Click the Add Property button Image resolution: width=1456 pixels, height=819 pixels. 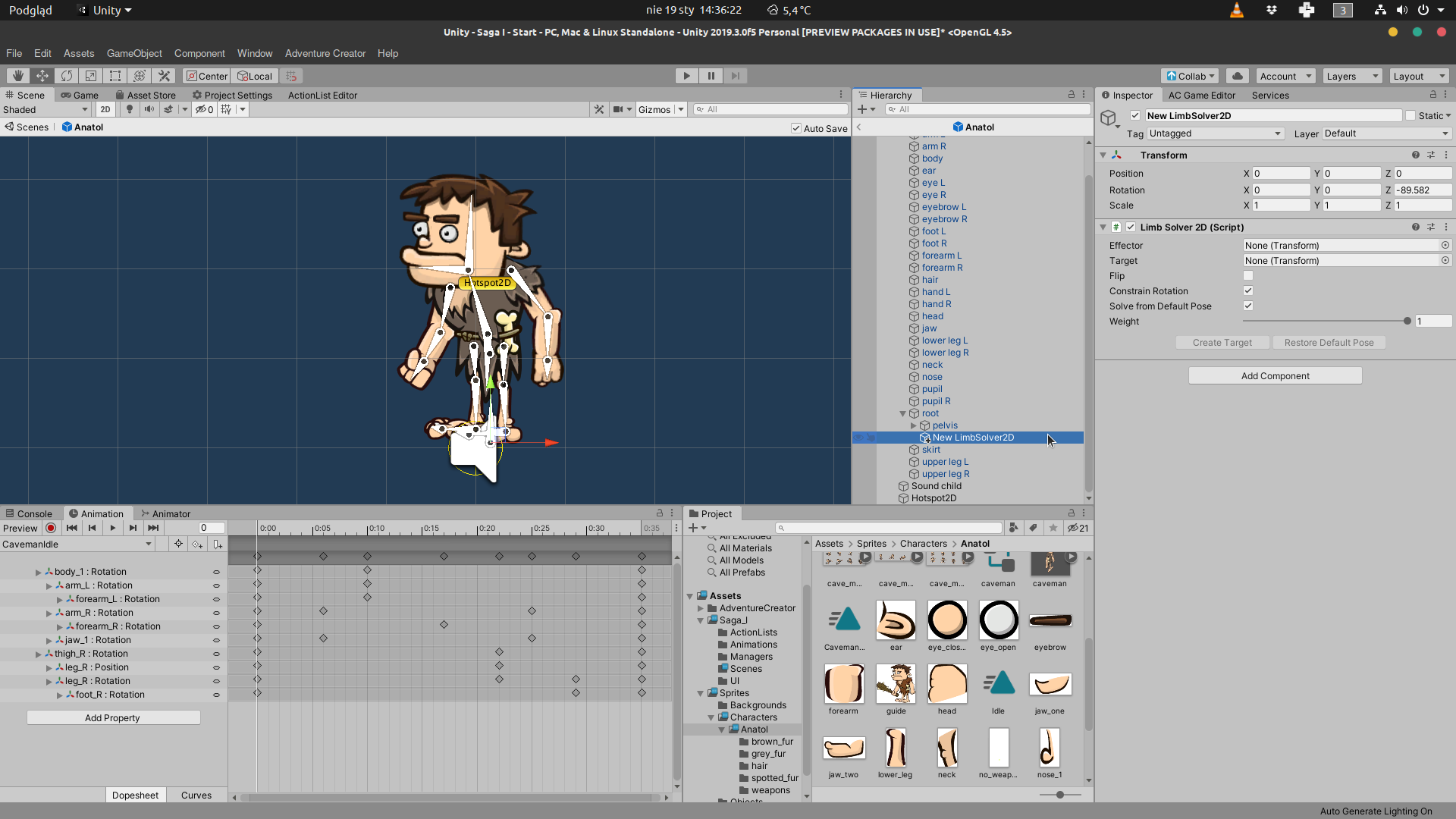113,717
